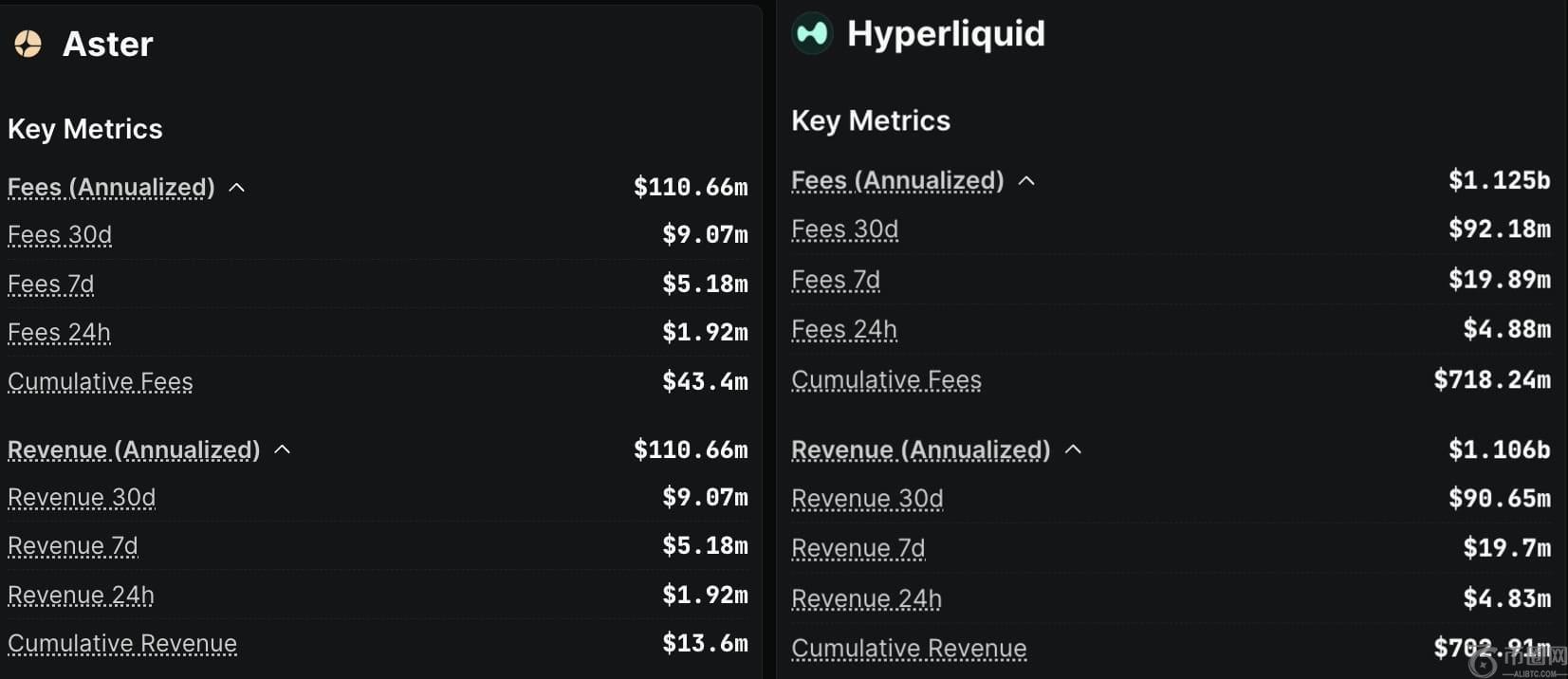
Task: Collapse Aster Fees (Annualized) chevron
Action: tap(237, 188)
